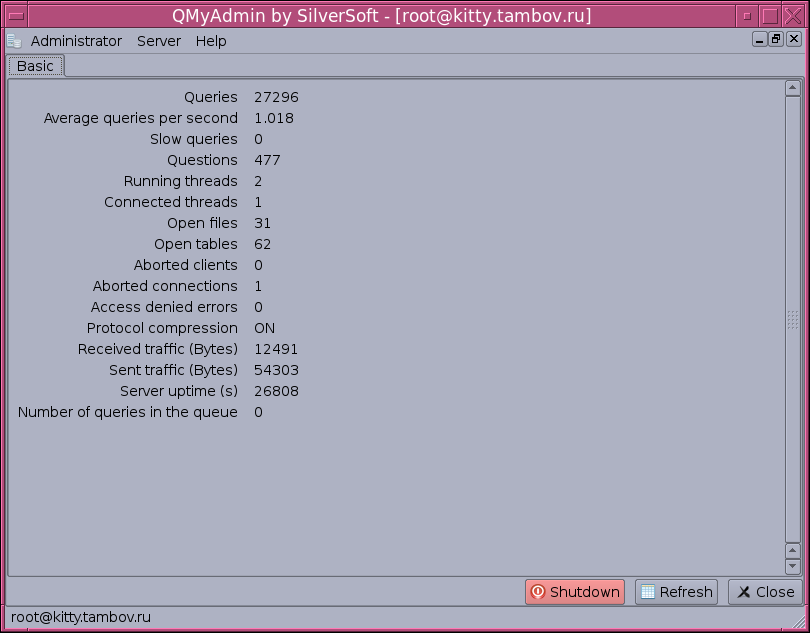
Task: Click the down arrow at bottom of scrollbar
Action: [x=793, y=567]
